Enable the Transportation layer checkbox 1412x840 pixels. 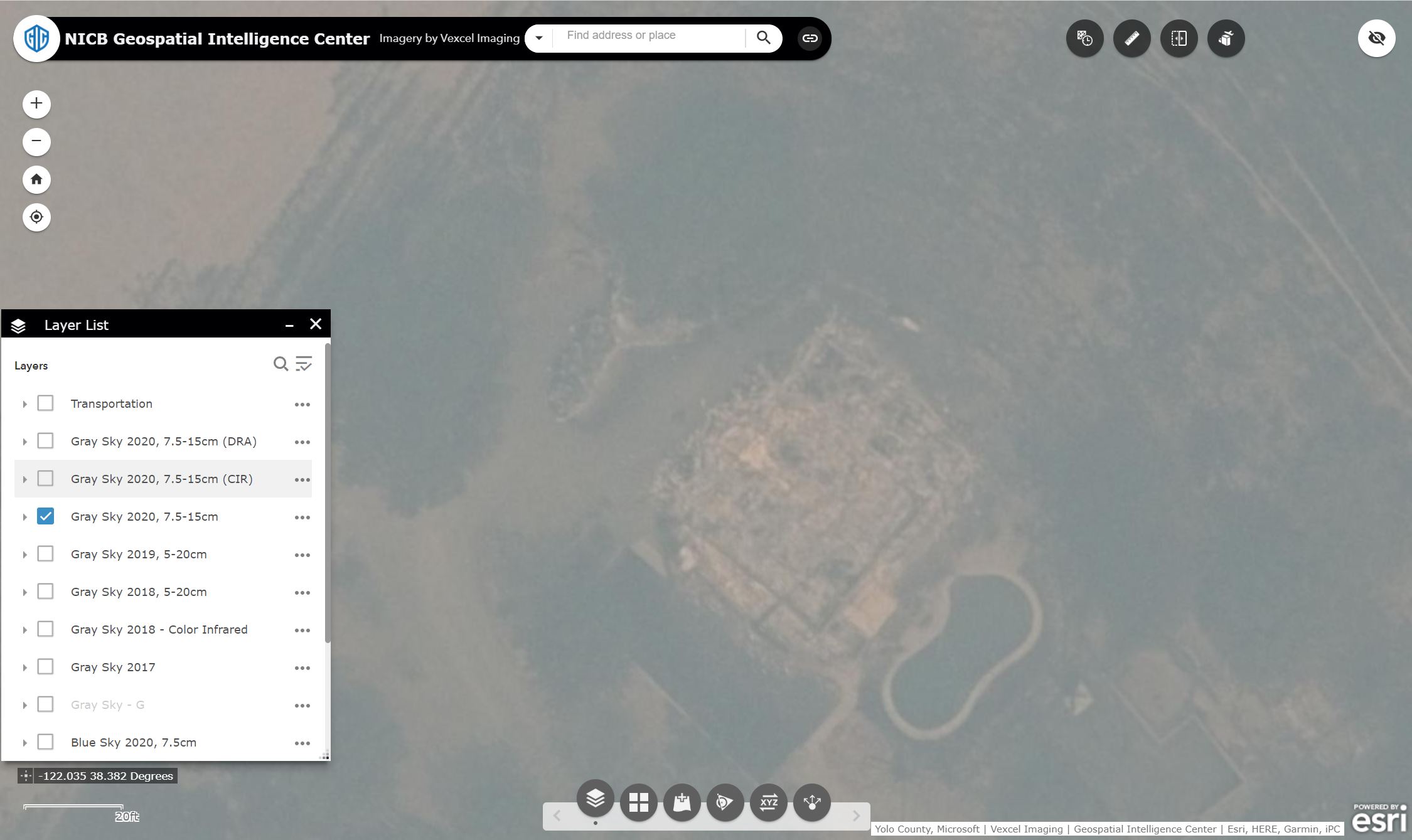pos(45,403)
